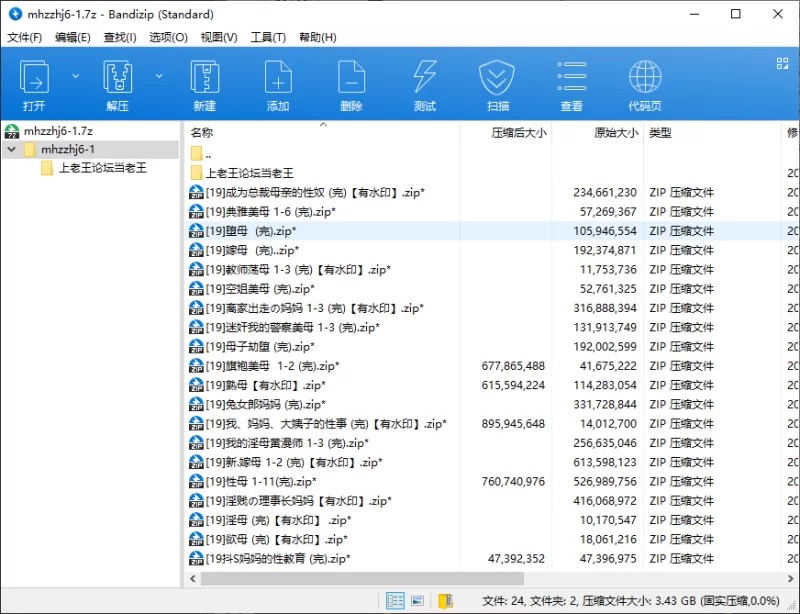Run the 测试 (Test archive) lightning icon
Viewport: 800px width, 614px height.
point(424,85)
